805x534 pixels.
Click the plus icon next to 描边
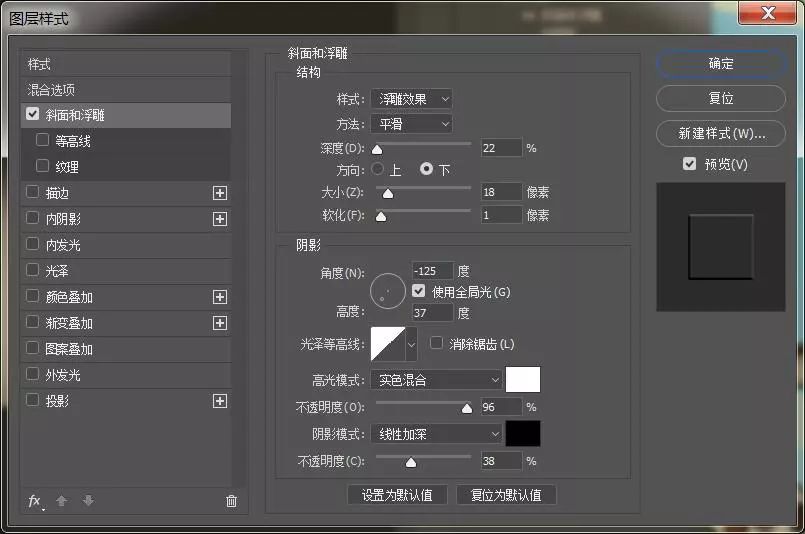(x=220, y=193)
